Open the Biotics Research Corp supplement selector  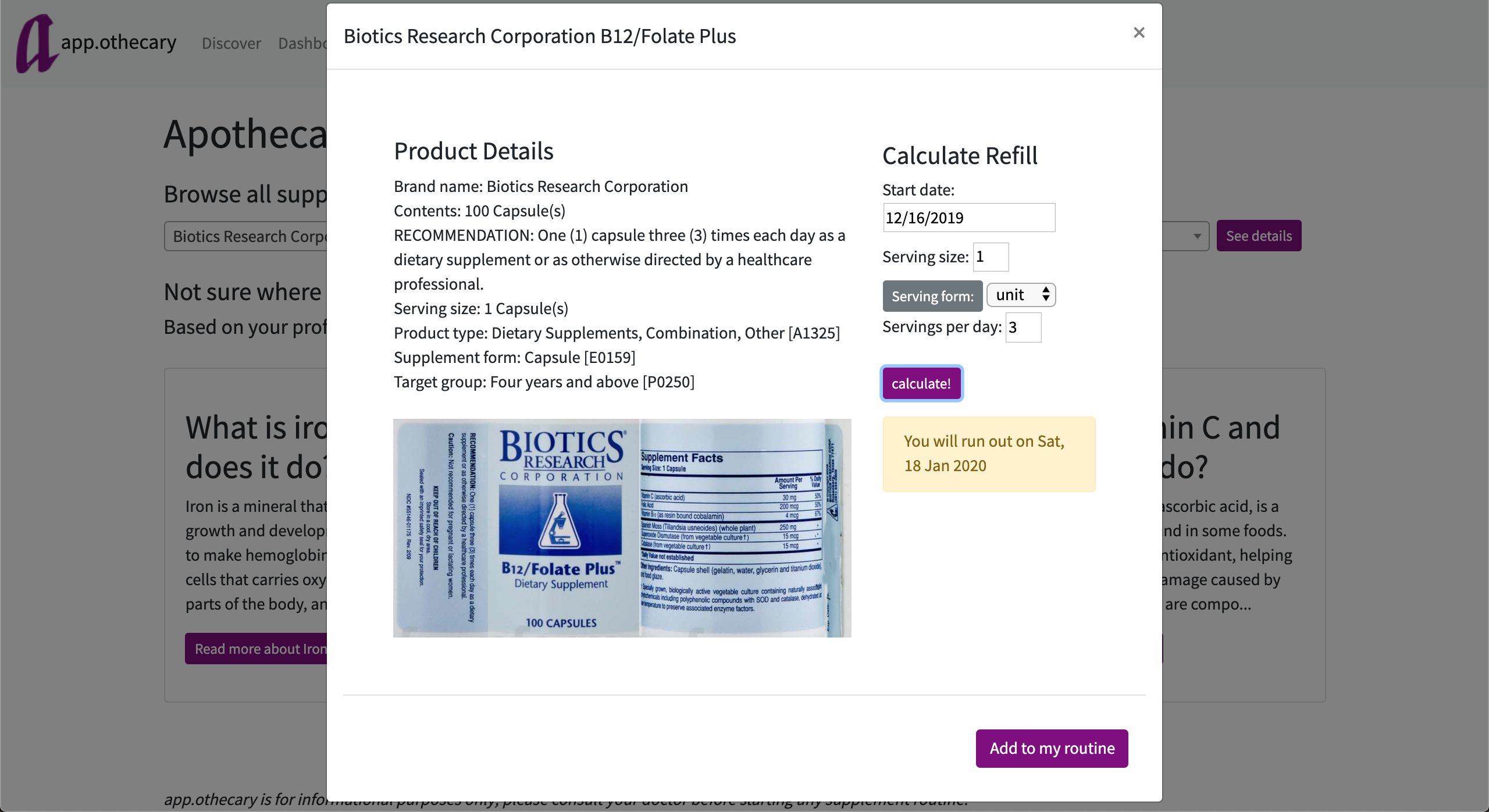click(x=245, y=236)
